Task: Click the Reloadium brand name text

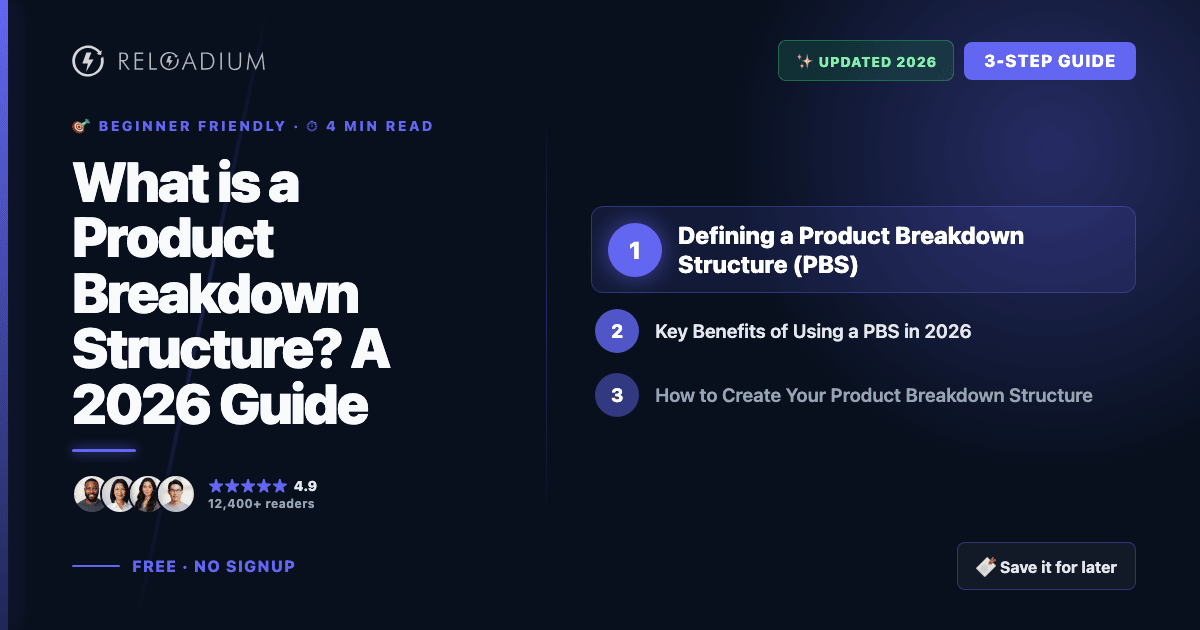Action: [x=190, y=61]
